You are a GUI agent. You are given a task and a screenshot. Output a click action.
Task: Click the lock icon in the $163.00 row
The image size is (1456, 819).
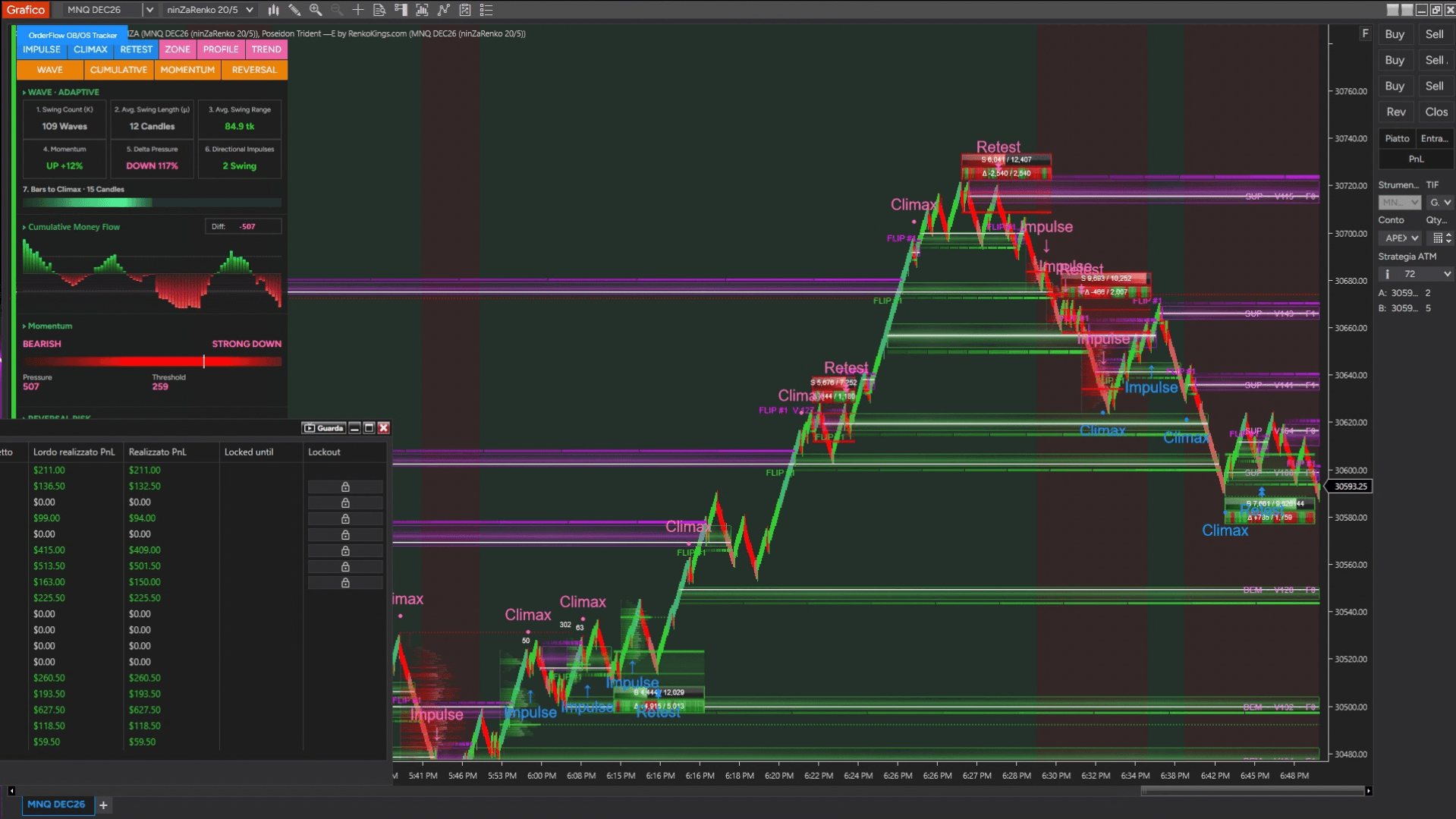pos(345,582)
